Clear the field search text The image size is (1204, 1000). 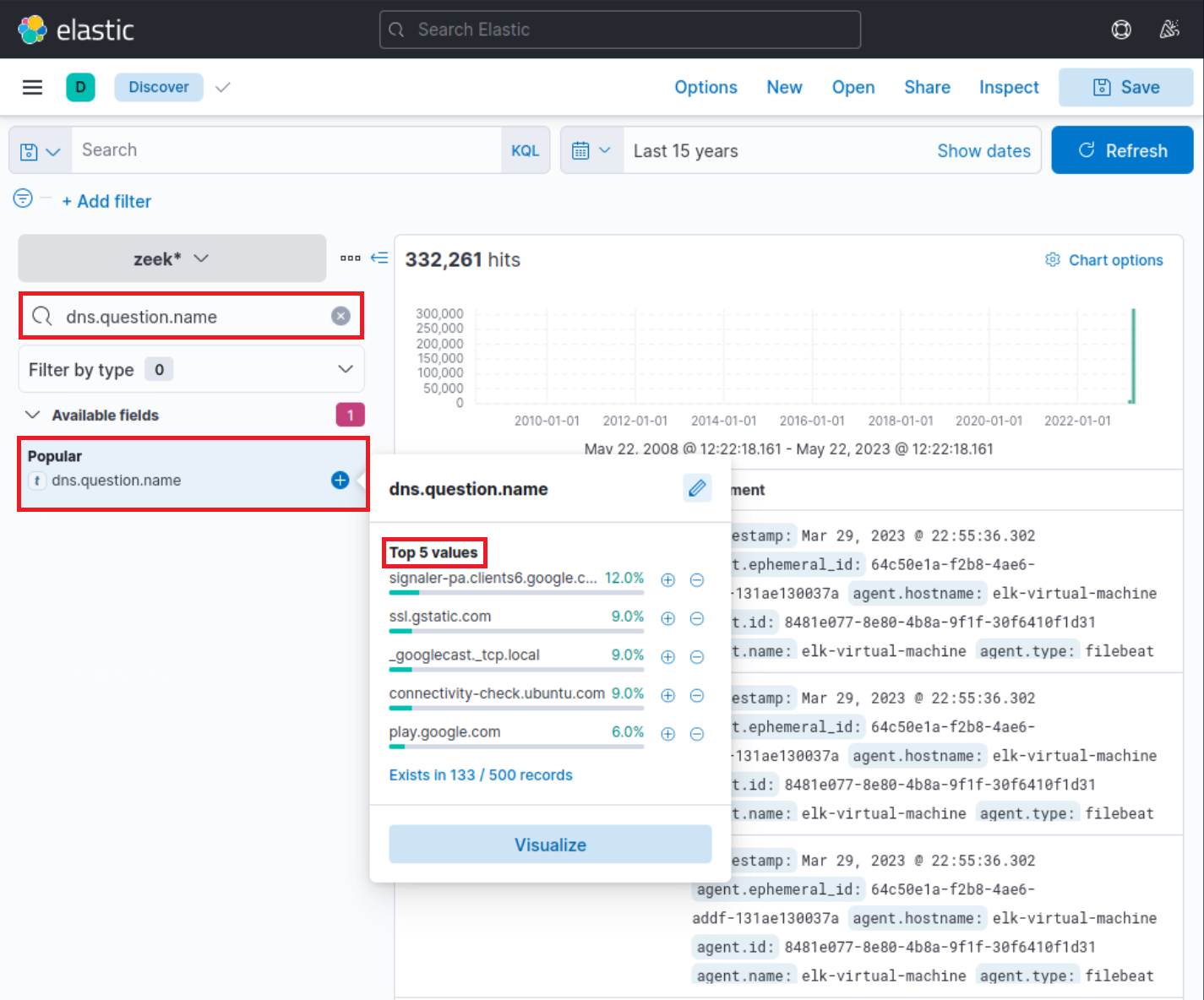pyautogui.click(x=340, y=316)
